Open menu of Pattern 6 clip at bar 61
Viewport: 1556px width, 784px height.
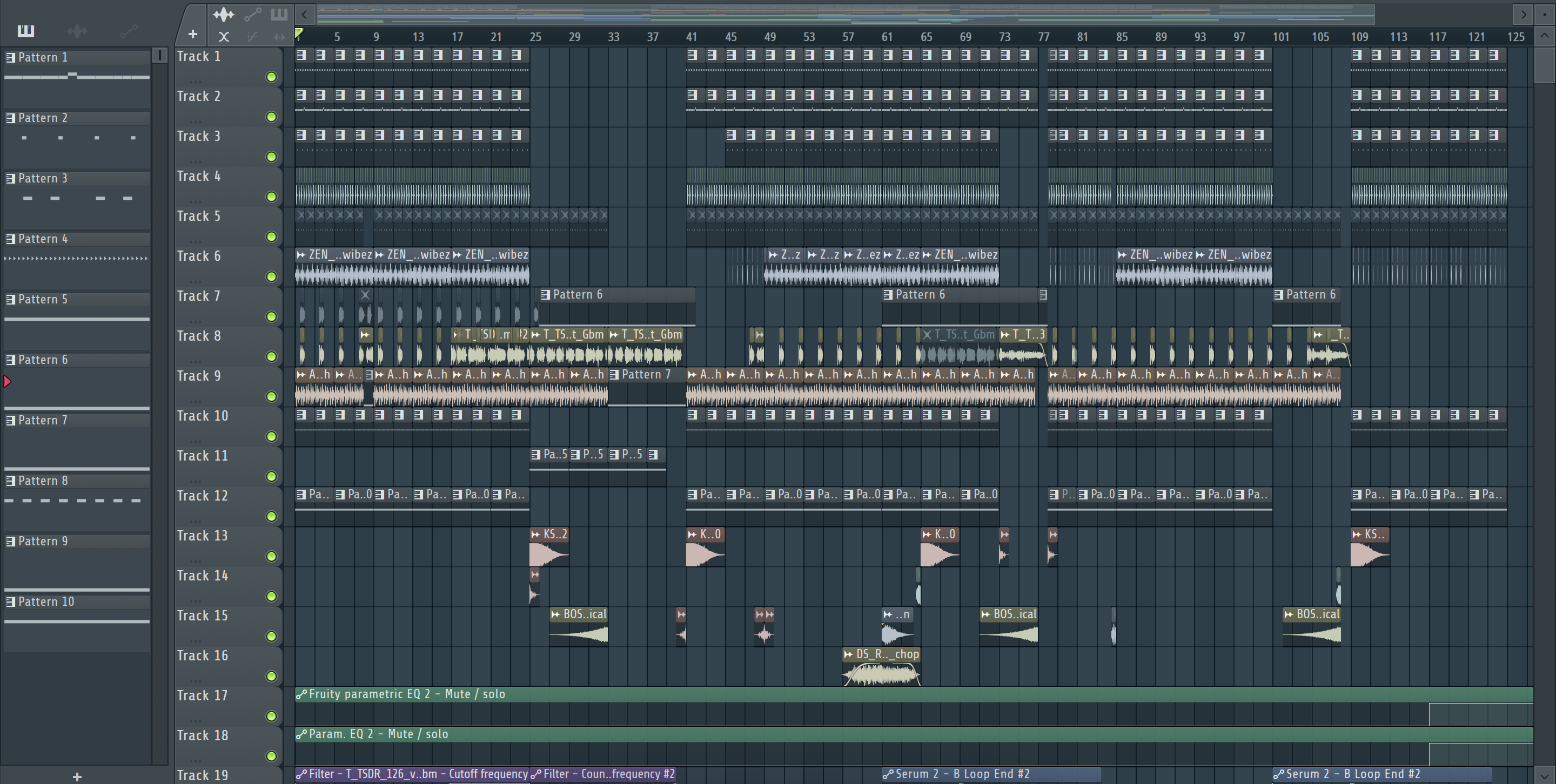point(887,294)
